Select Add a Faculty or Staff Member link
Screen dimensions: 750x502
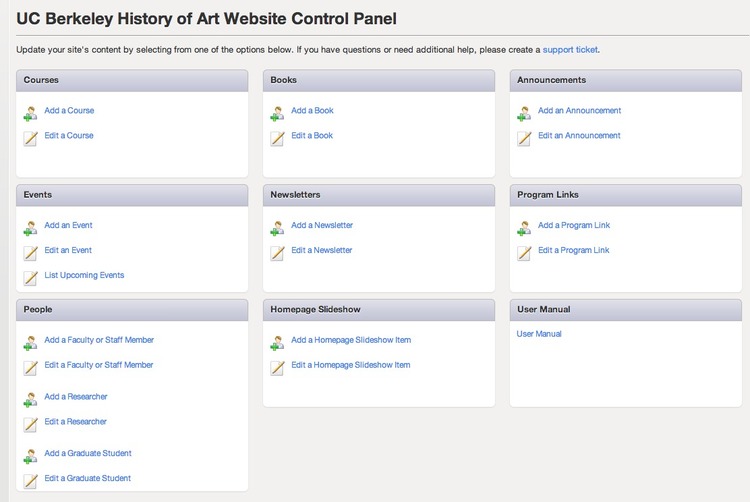[x=99, y=340]
